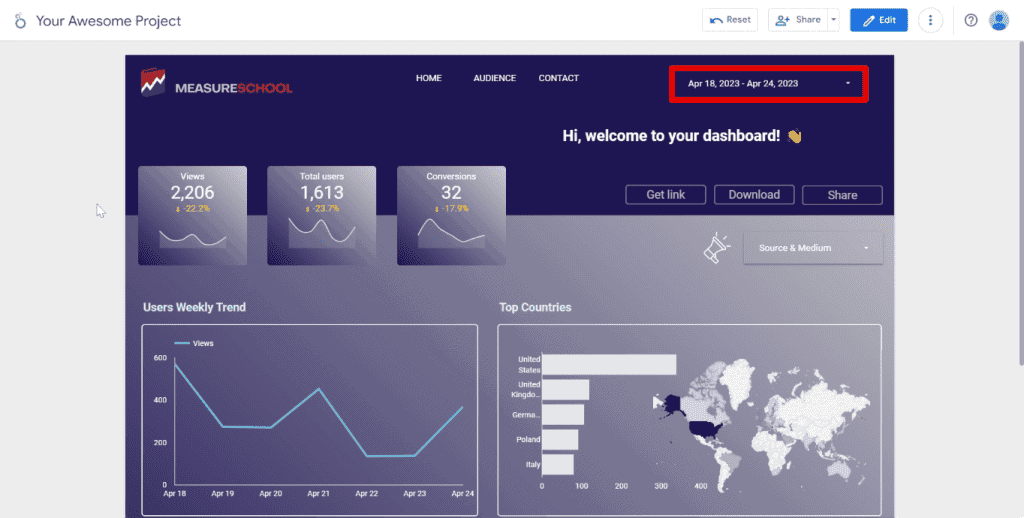
Task: Open the date range picker Apr 18 - Apr 24
Action: tap(769, 84)
